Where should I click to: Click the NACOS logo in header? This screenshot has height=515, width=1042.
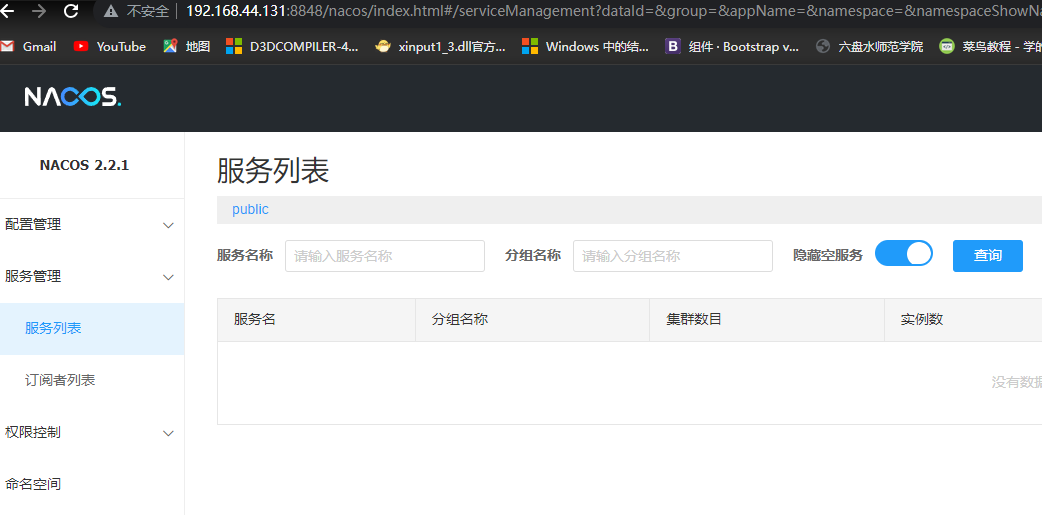73,97
